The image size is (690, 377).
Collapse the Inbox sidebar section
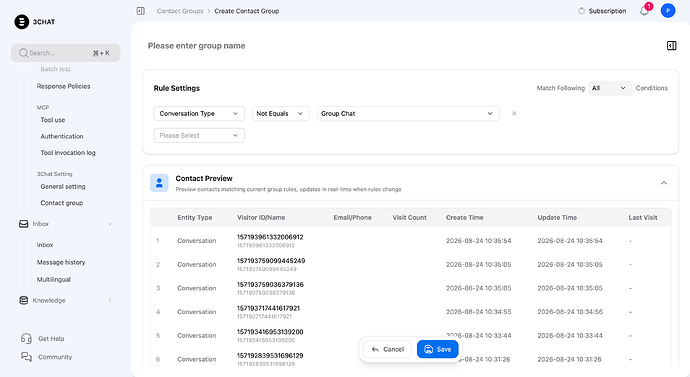coord(110,224)
